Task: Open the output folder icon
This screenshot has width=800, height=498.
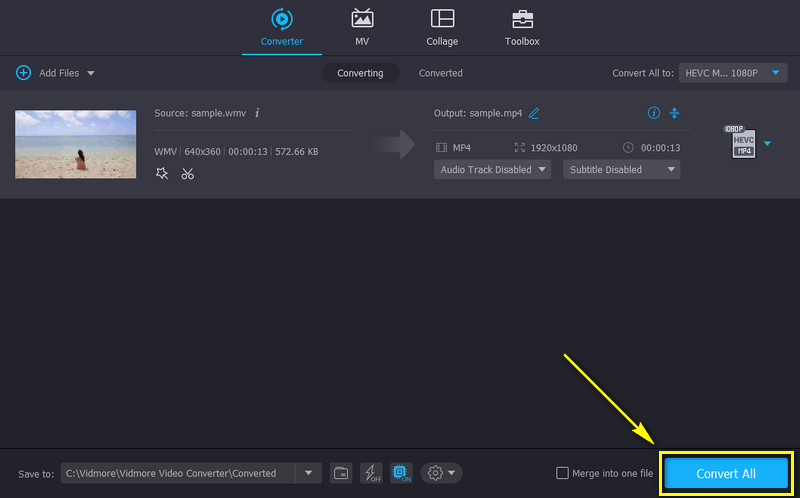Action: point(341,473)
